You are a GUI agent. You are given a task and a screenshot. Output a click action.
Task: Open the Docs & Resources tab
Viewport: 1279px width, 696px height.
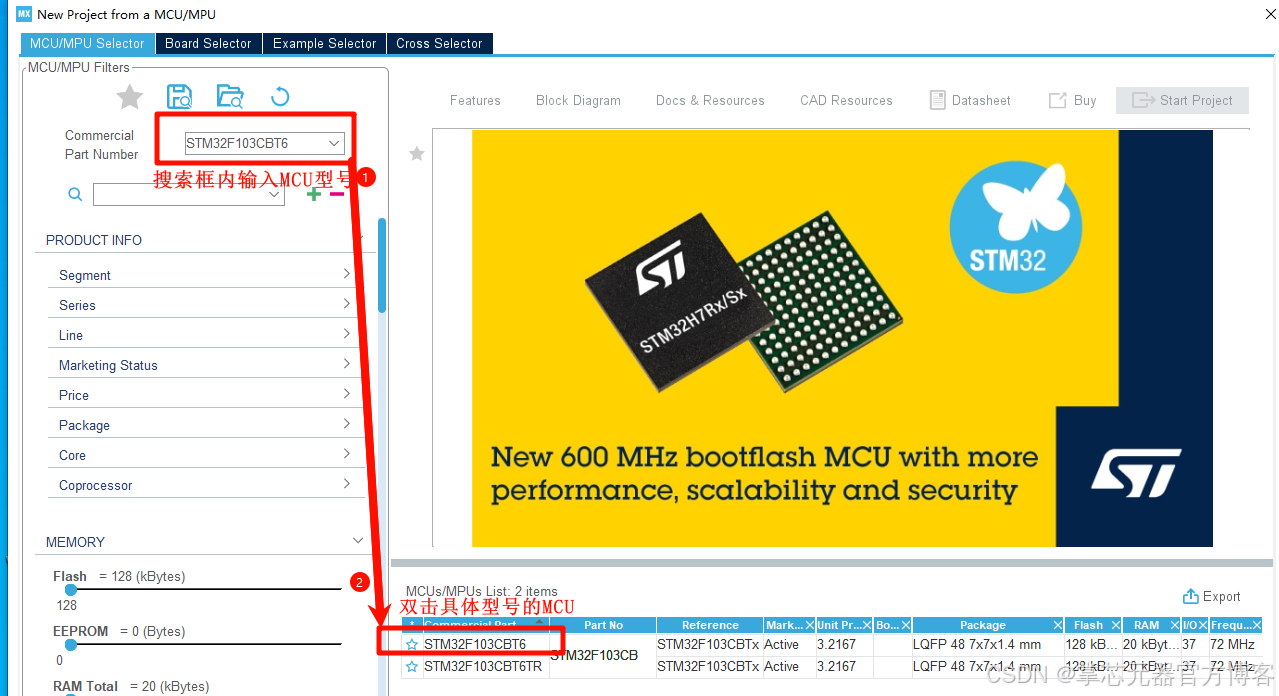click(710, 100)
